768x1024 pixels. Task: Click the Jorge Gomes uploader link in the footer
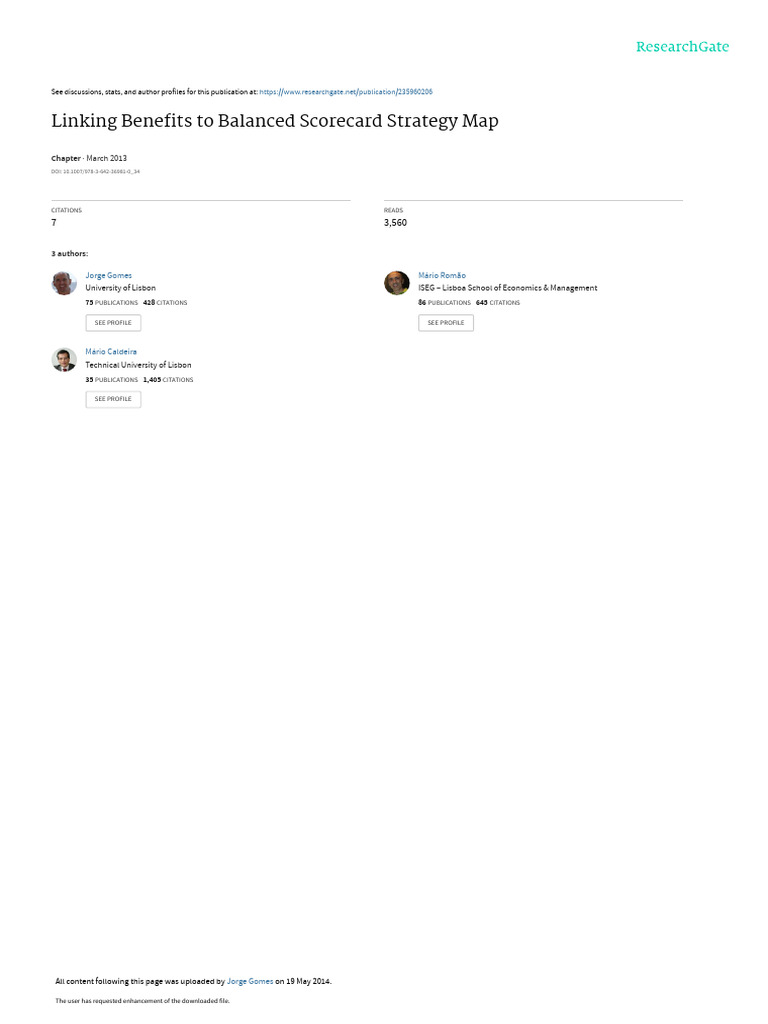point(250,981)
